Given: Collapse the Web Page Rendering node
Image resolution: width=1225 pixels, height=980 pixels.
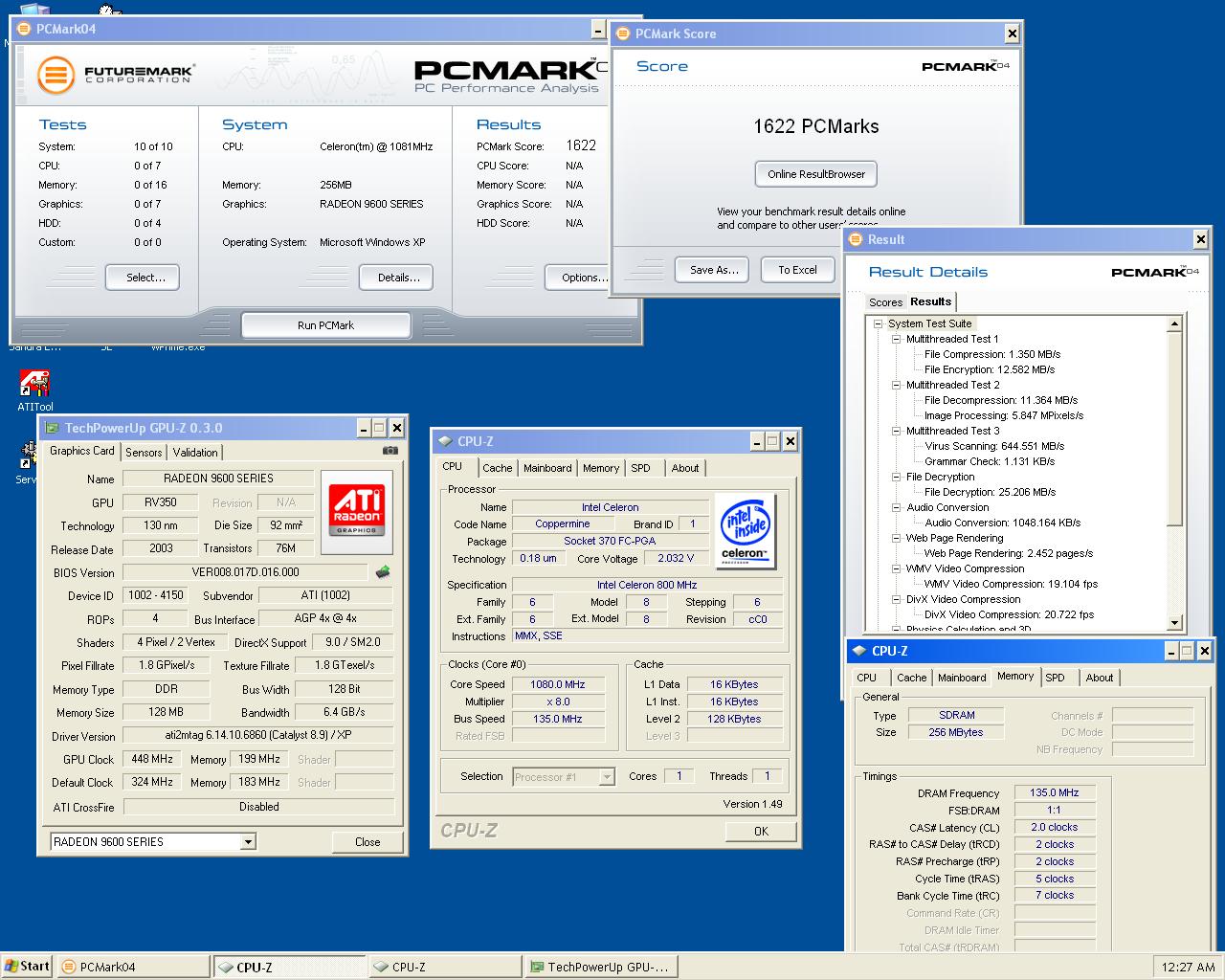Looking at the screenshot, I should click(896, 538).
